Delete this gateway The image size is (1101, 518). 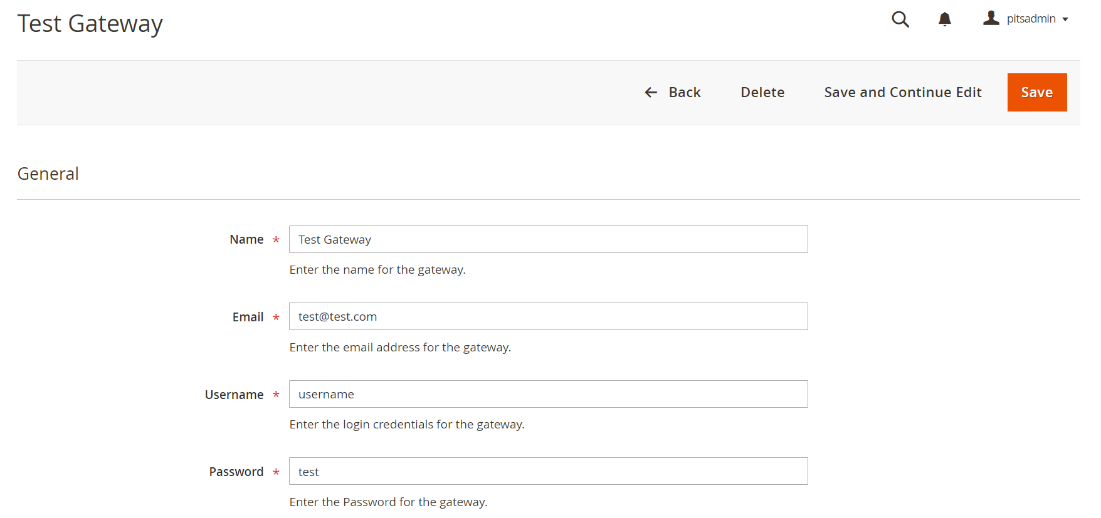(x=762, y=92)
